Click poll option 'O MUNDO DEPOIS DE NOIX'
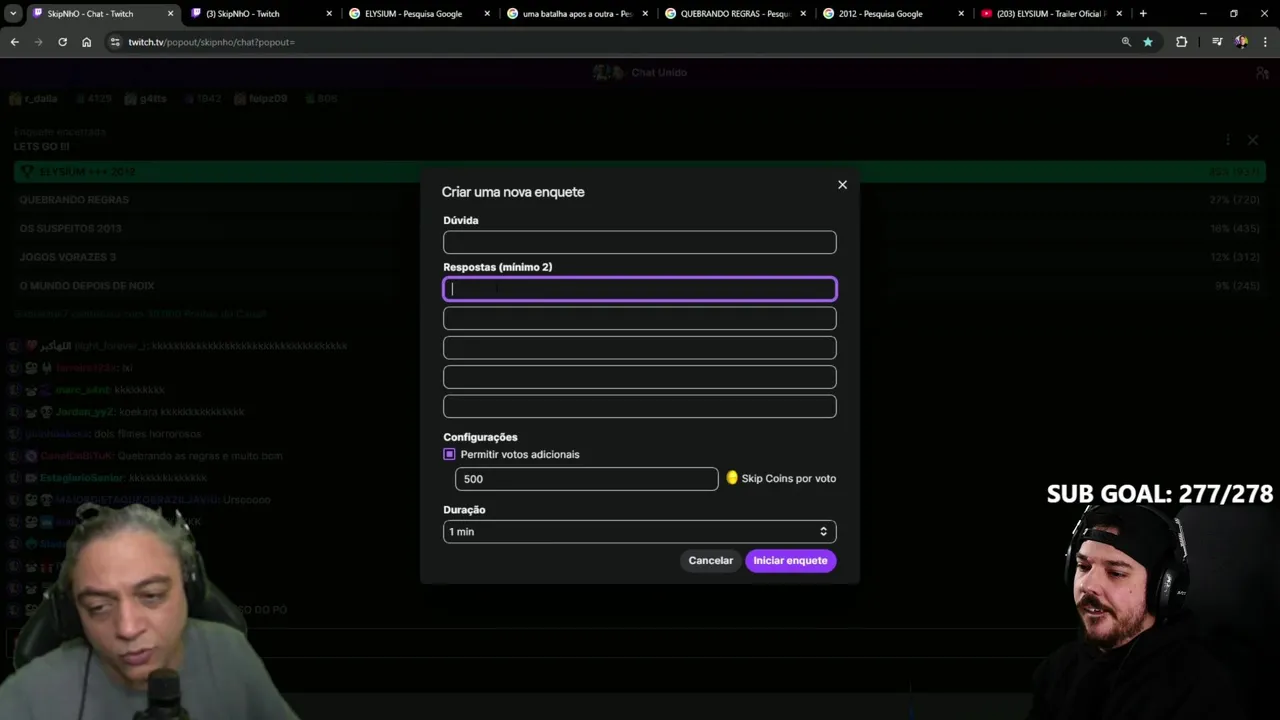The height and width of the screenshot is (720, 1280). pyautogui.click(x=640, y=286)
